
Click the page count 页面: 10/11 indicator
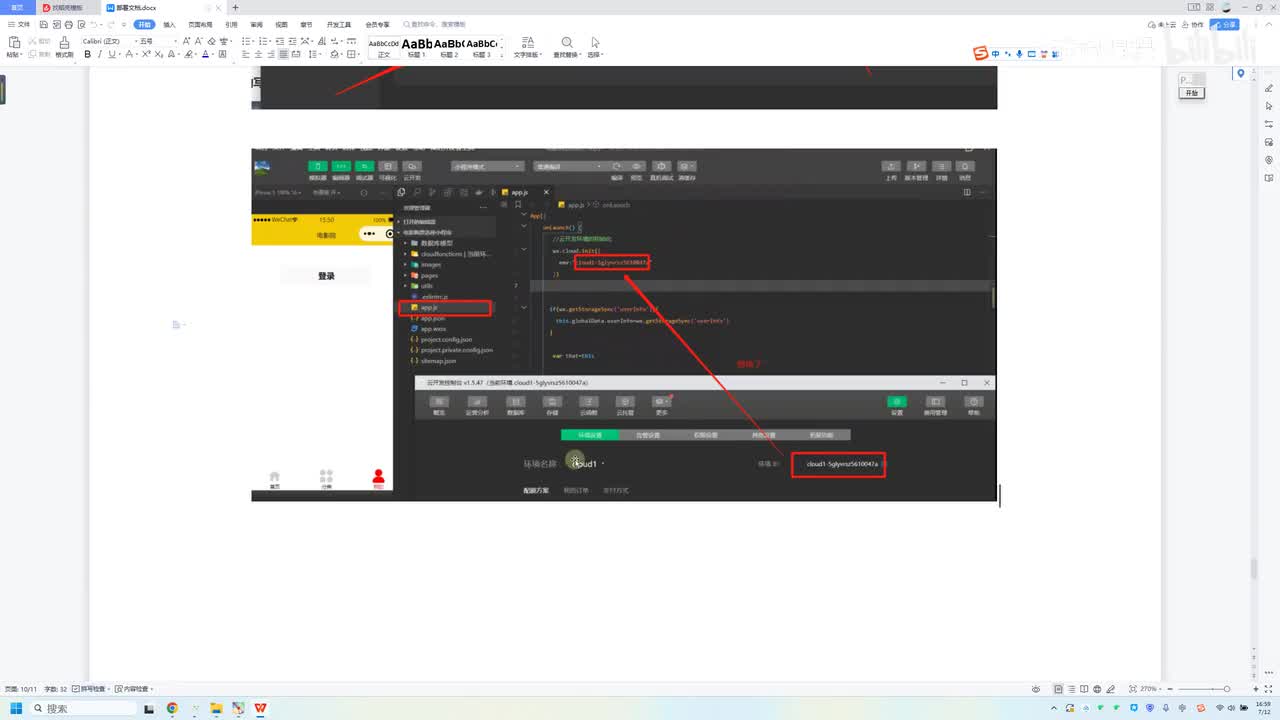[x=22, y=690]
